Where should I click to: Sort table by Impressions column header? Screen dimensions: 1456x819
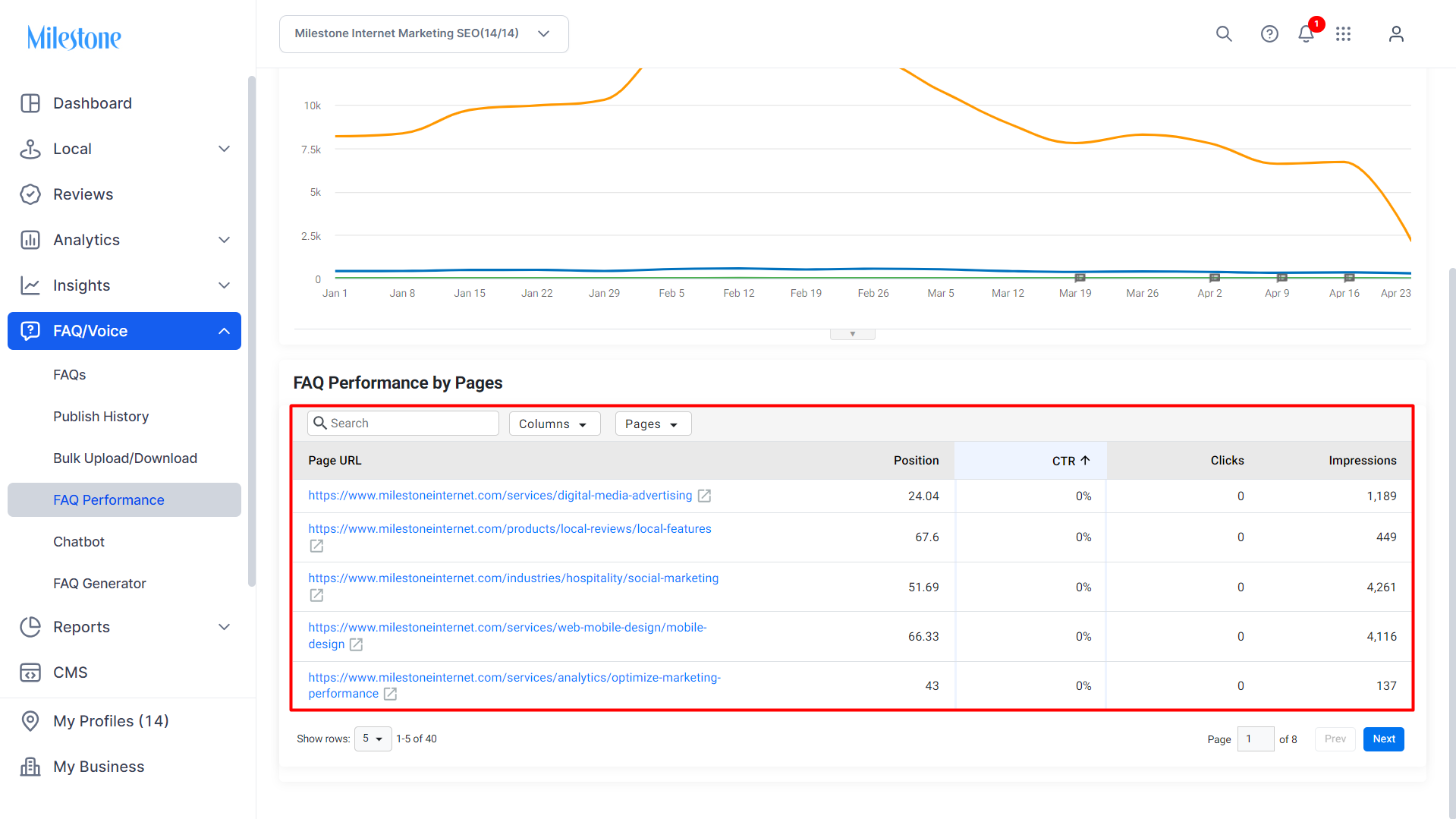click(1363, 461)
